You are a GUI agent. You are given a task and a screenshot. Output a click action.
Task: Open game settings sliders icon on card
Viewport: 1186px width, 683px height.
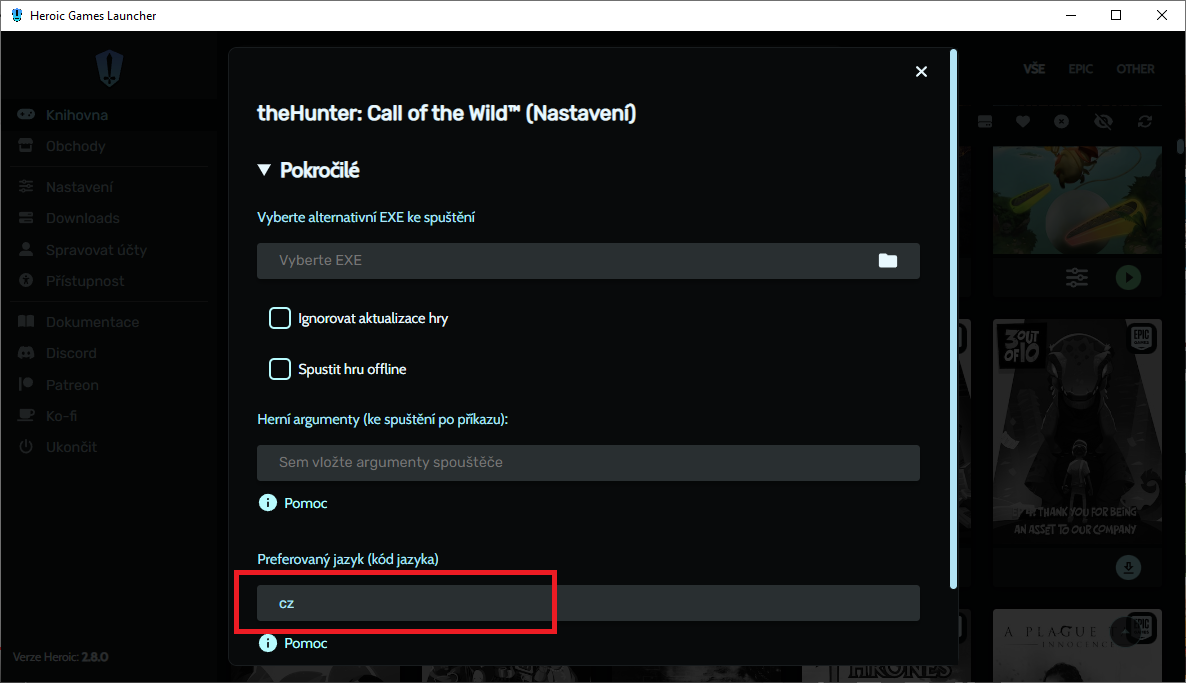click(1077, 277)
